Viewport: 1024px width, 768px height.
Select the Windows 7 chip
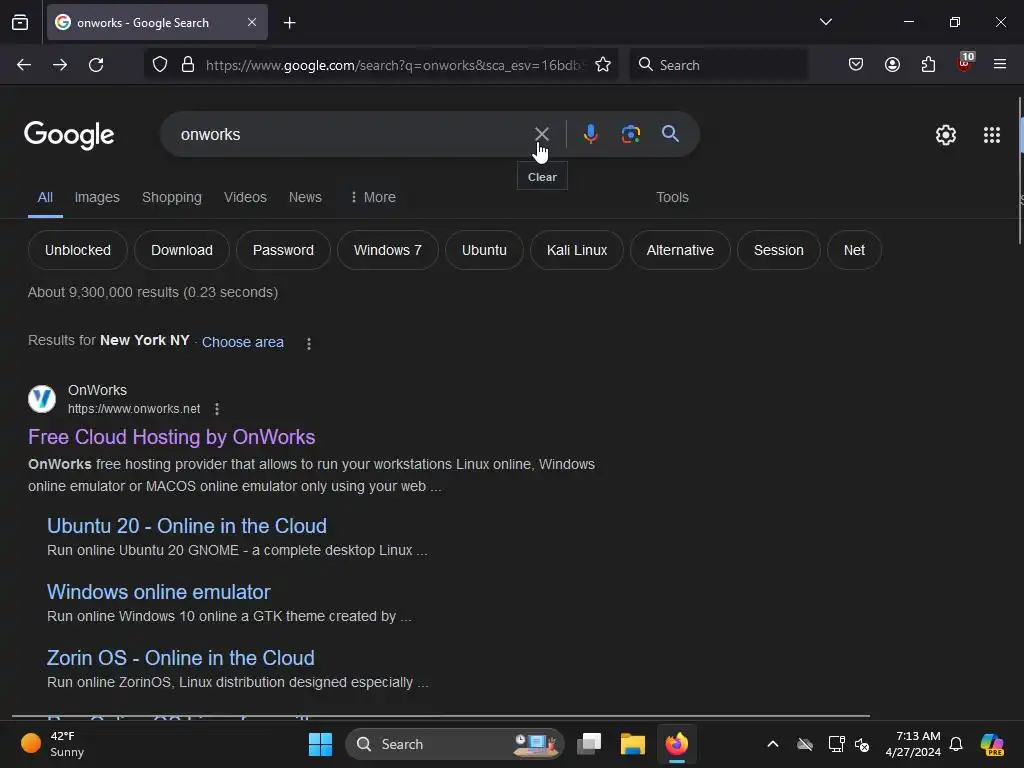[x=387, y=250]
